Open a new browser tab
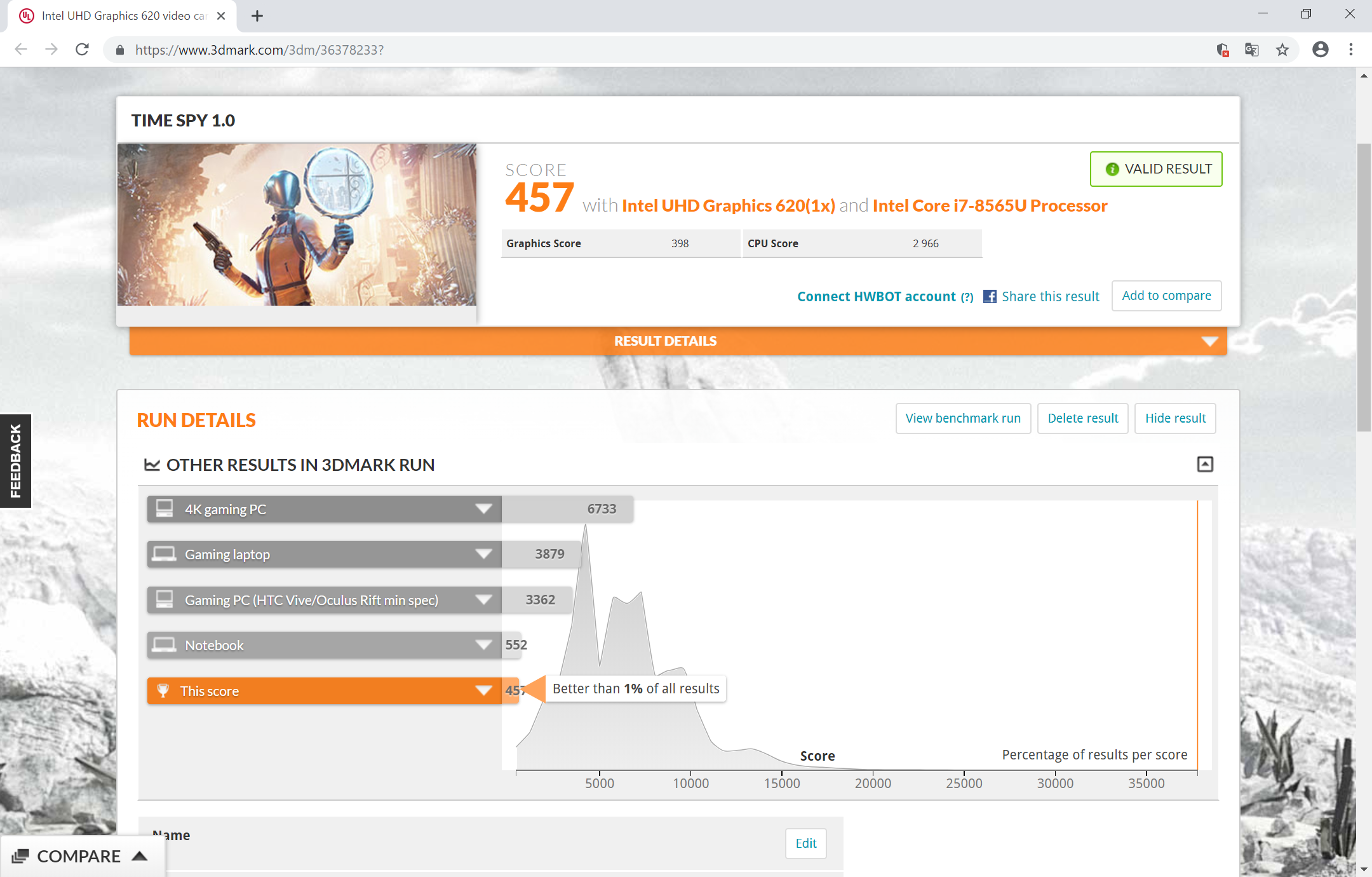The height and width of the screenshot is (877, 1372). (257, 16)
